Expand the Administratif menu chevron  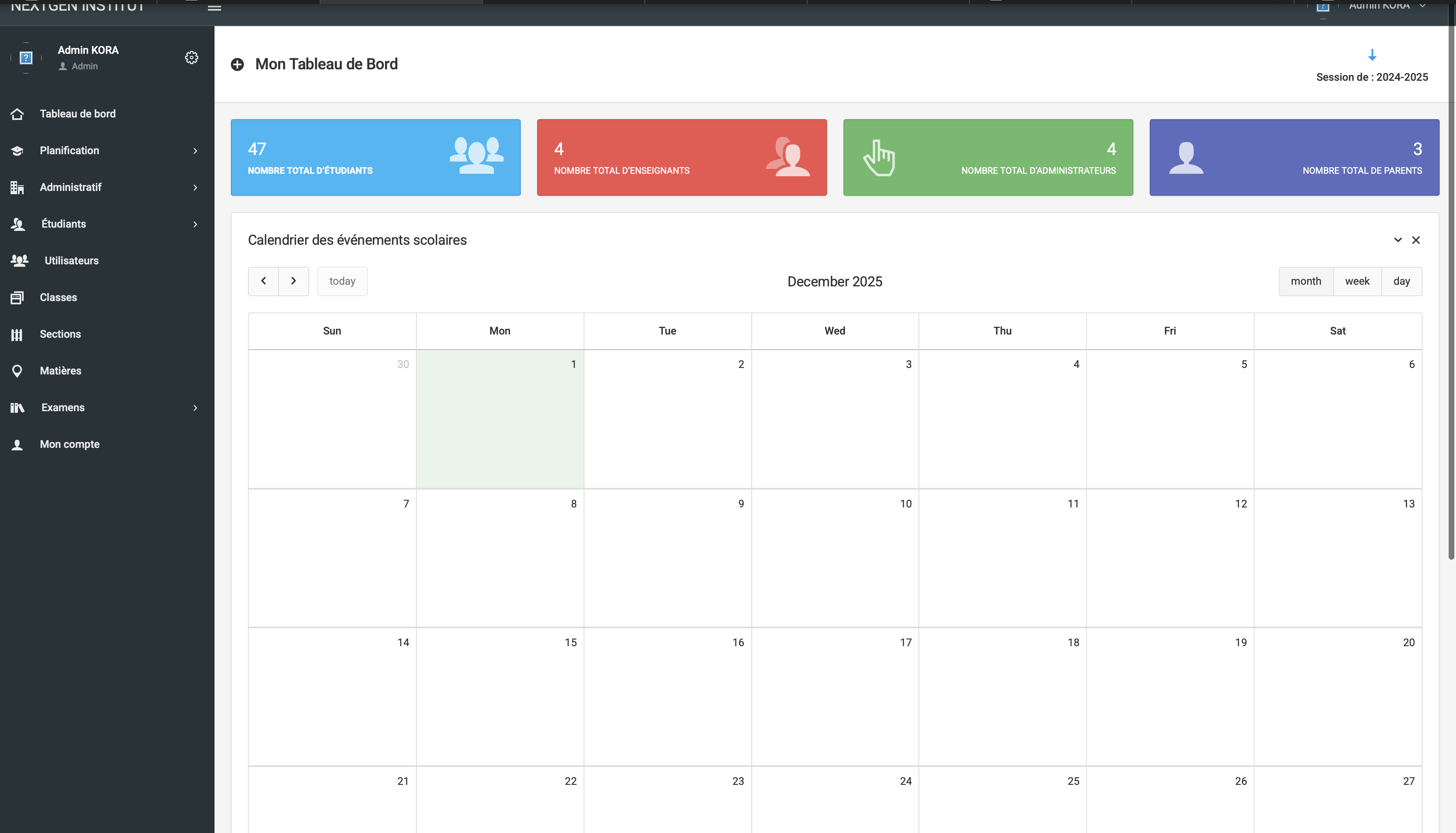195,188
